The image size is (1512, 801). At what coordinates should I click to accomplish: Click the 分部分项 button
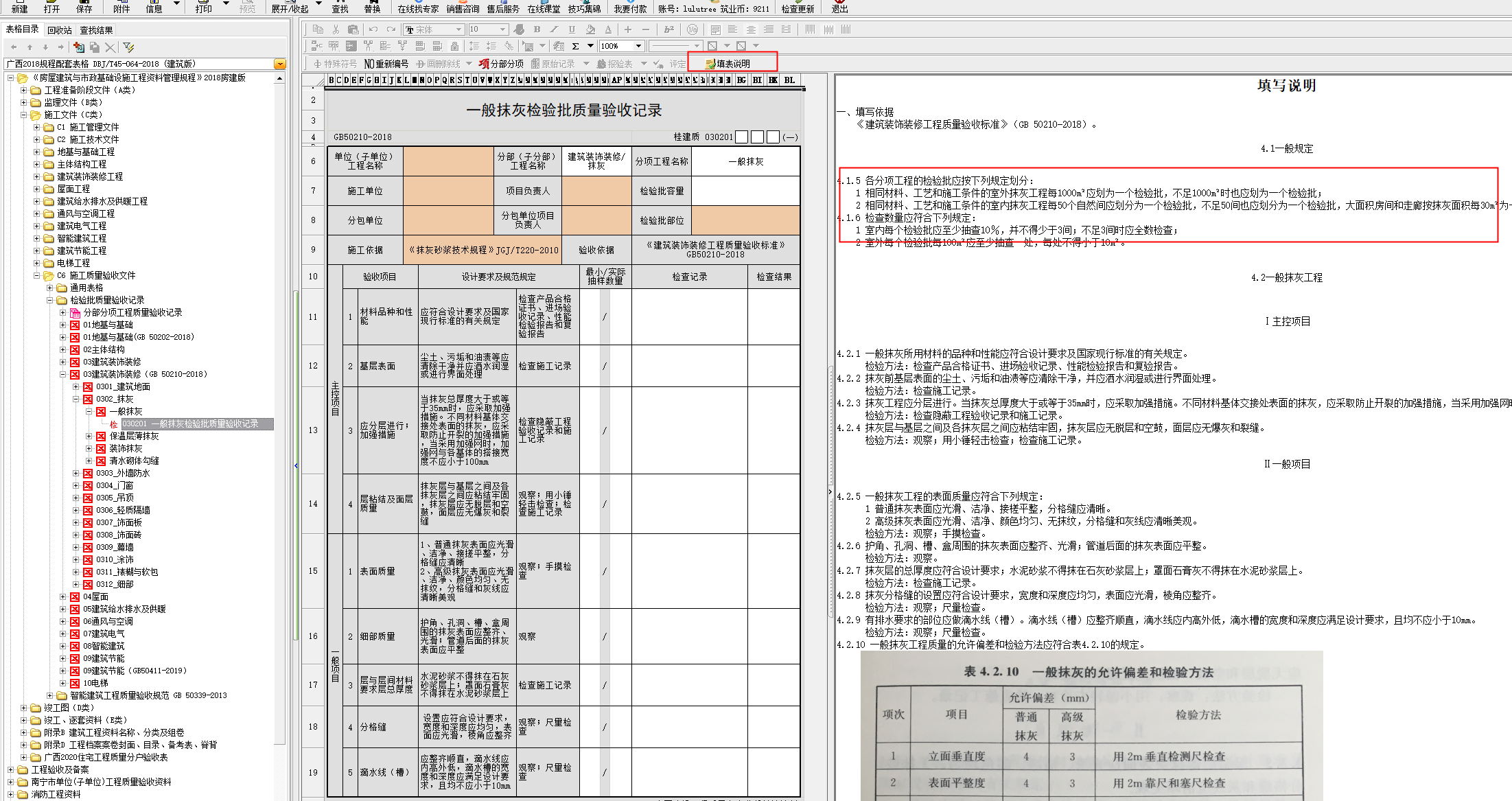pyautogui.click(x=502, y=64)
